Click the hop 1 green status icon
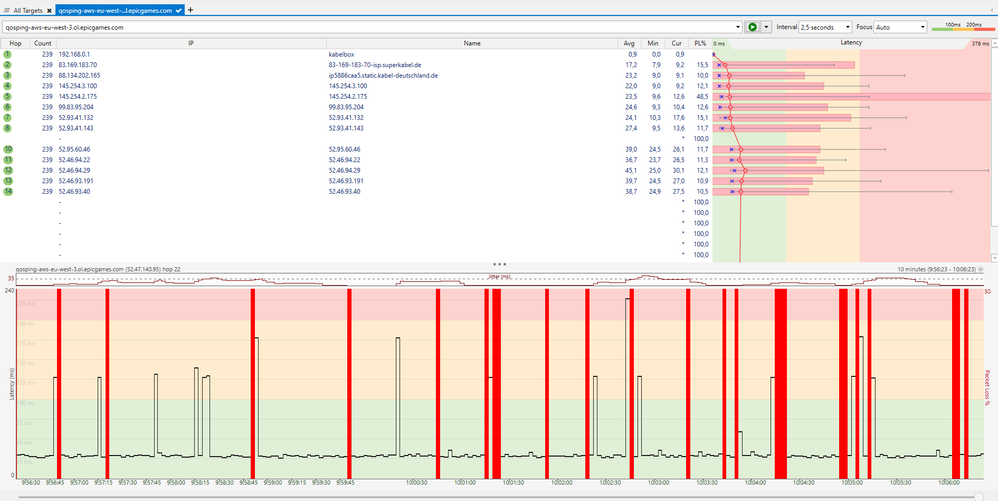 coord(7,54)
